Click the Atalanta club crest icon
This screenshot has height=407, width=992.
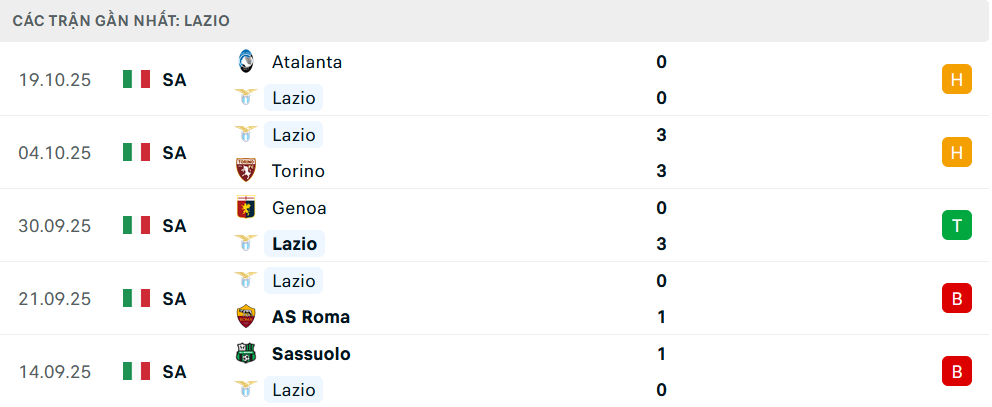pyautogui.click(x=245, y=62)
